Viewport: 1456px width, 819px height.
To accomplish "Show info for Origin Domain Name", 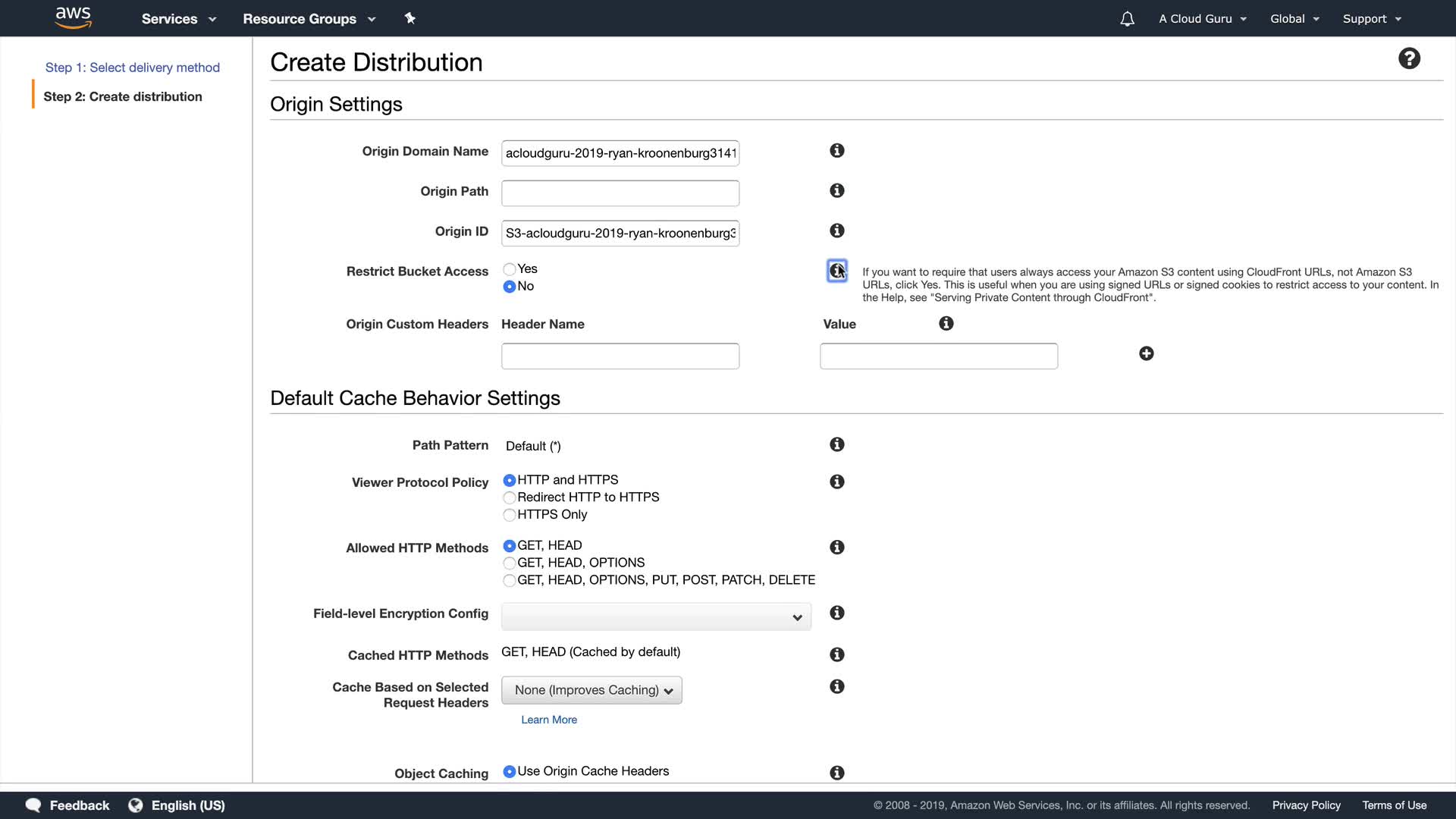I will 836,151.
